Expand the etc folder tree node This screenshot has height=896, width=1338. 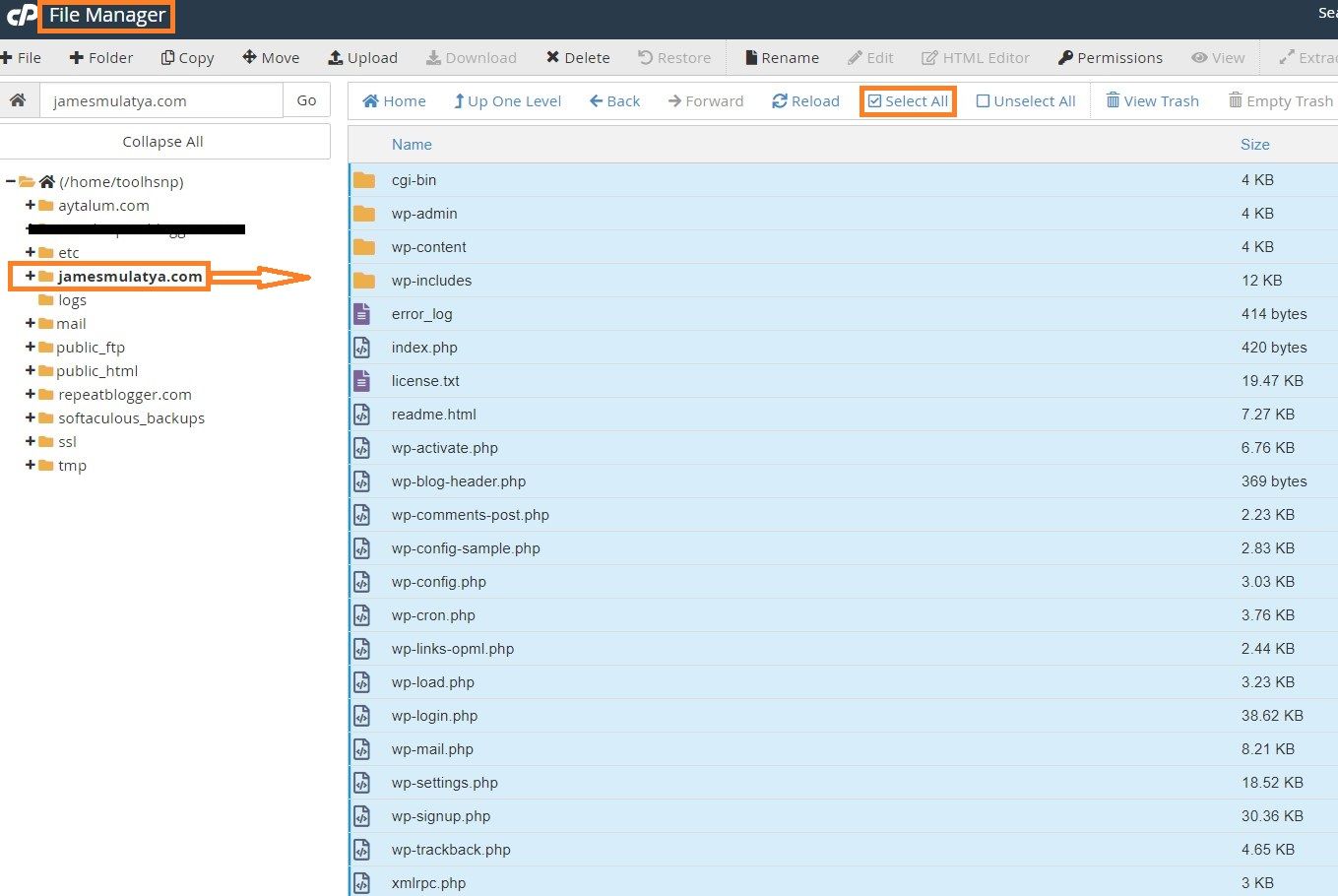coord(31,252)
